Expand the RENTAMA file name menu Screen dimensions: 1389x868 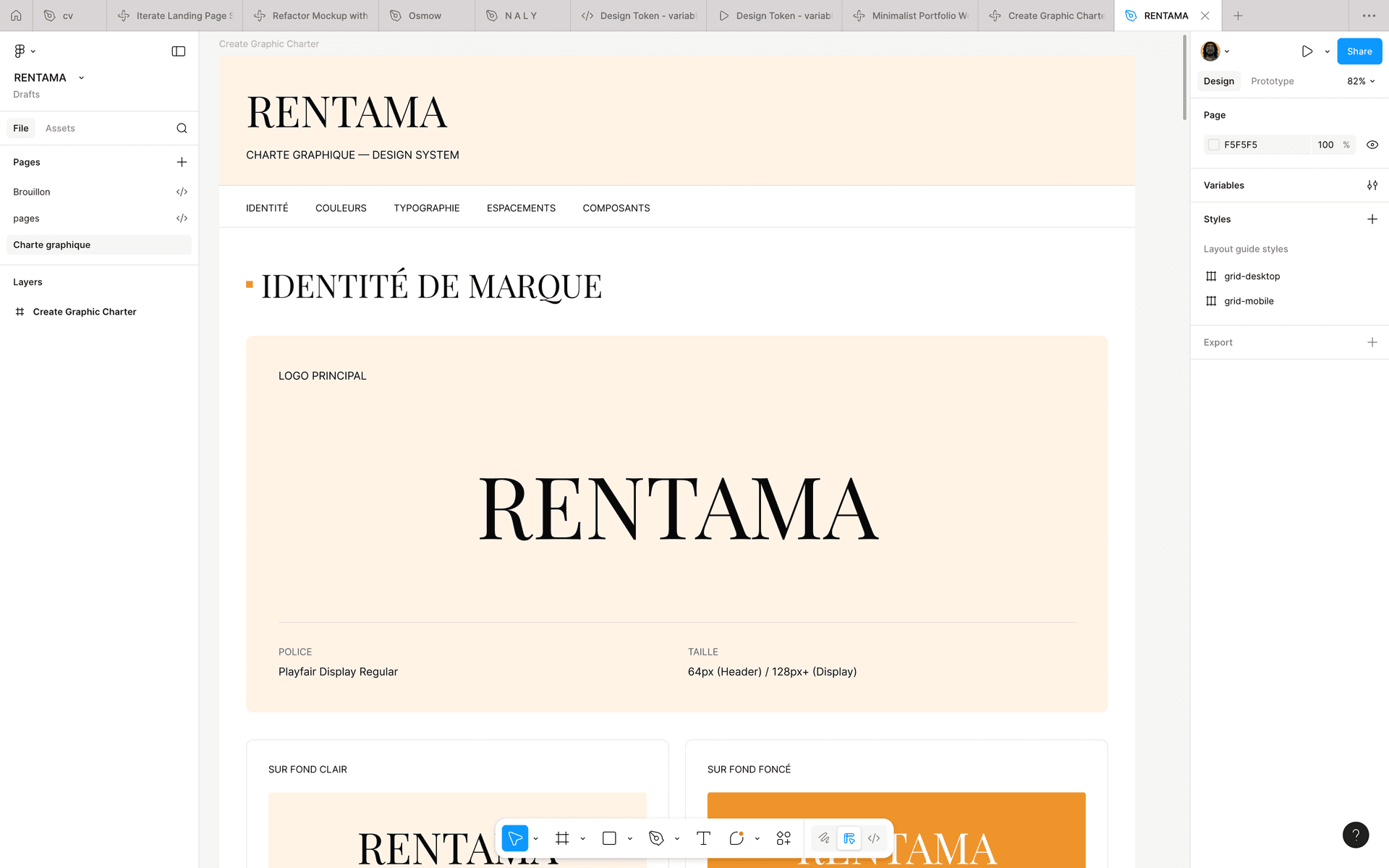click(x=80, y=77)
